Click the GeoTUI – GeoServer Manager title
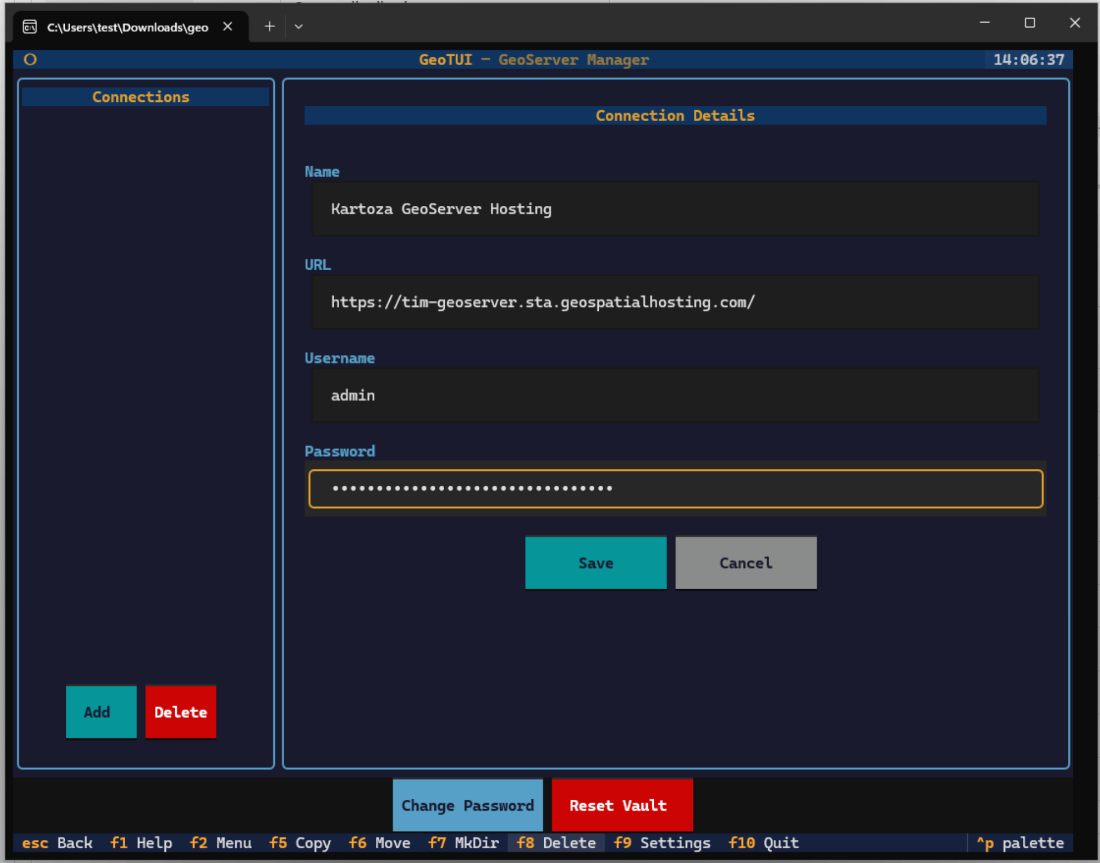 click(x=534, y=60)
